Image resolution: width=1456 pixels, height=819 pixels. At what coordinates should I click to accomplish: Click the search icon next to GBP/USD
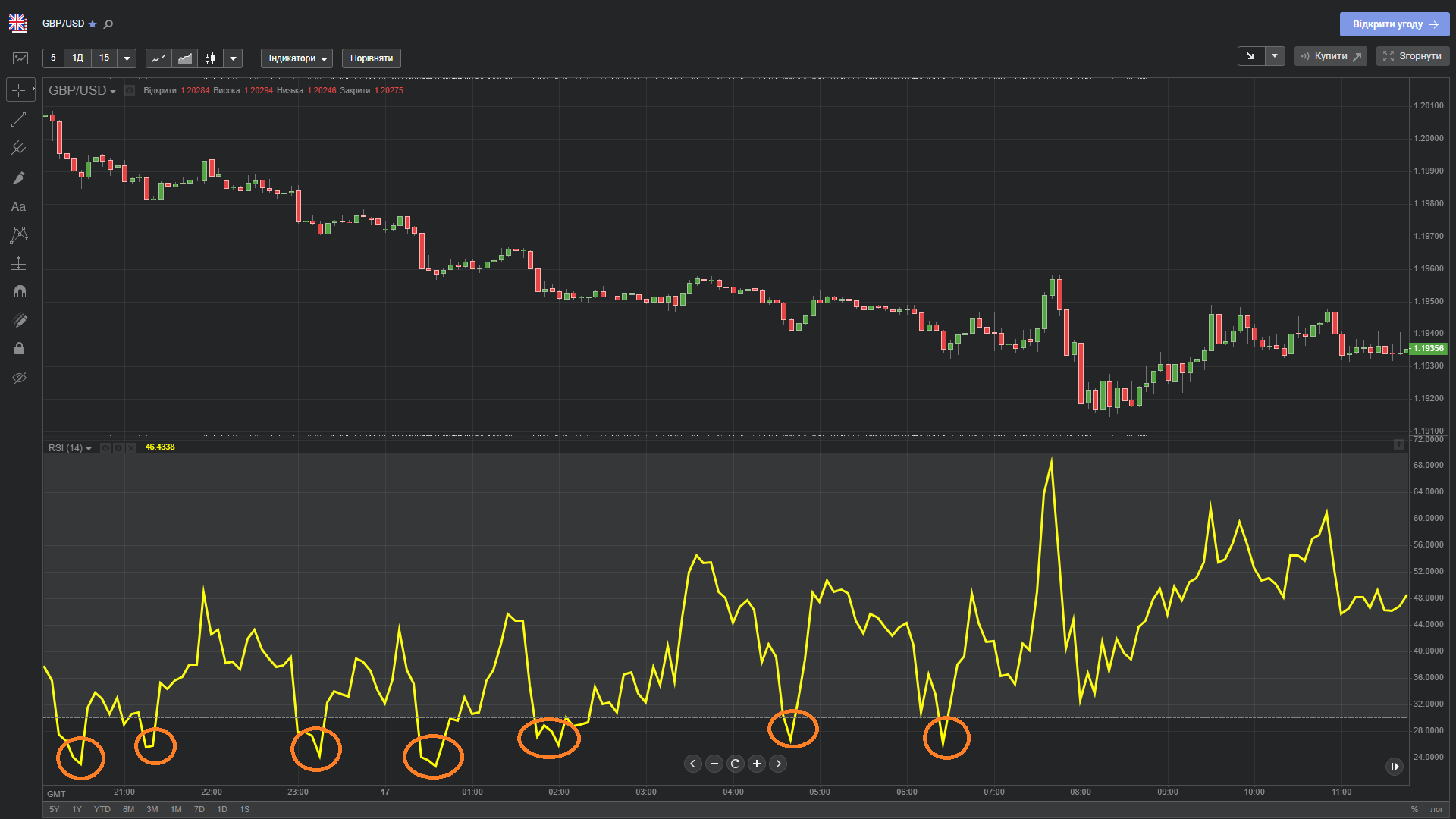pyautogui.click(x=108, y=24)
